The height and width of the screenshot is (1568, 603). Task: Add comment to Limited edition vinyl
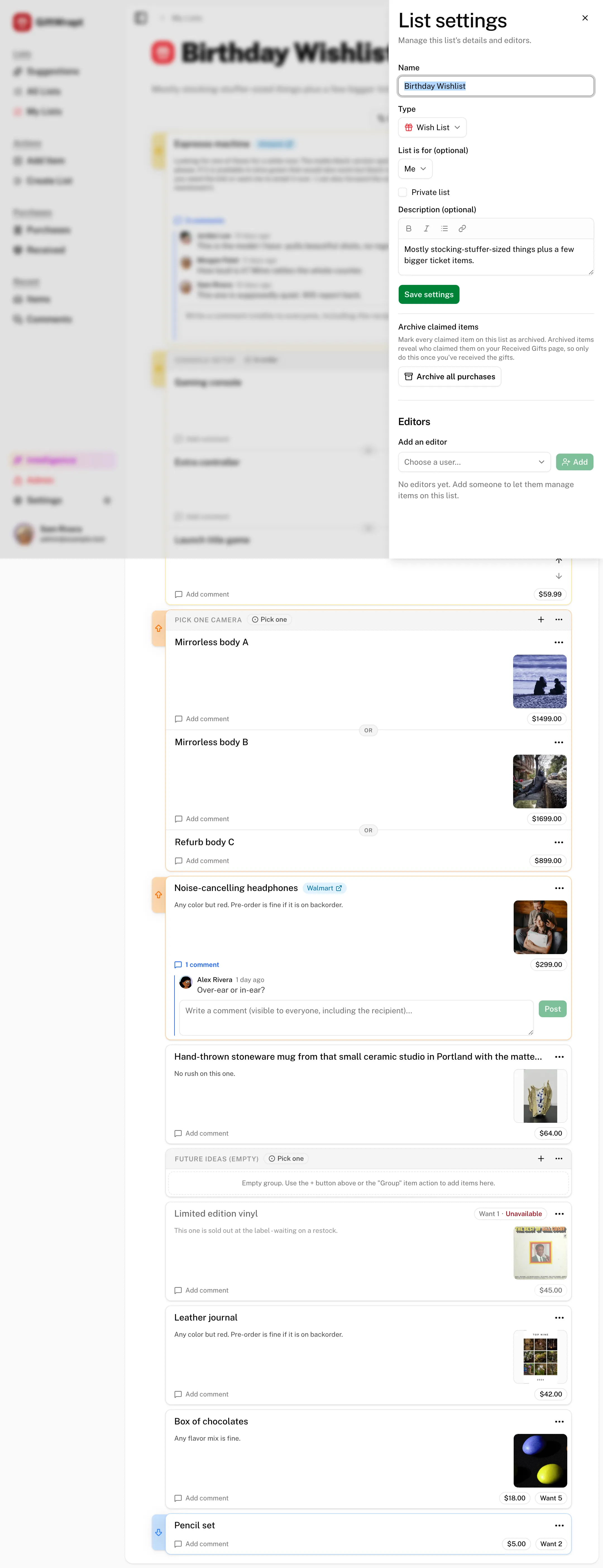tap(201, 1290)
